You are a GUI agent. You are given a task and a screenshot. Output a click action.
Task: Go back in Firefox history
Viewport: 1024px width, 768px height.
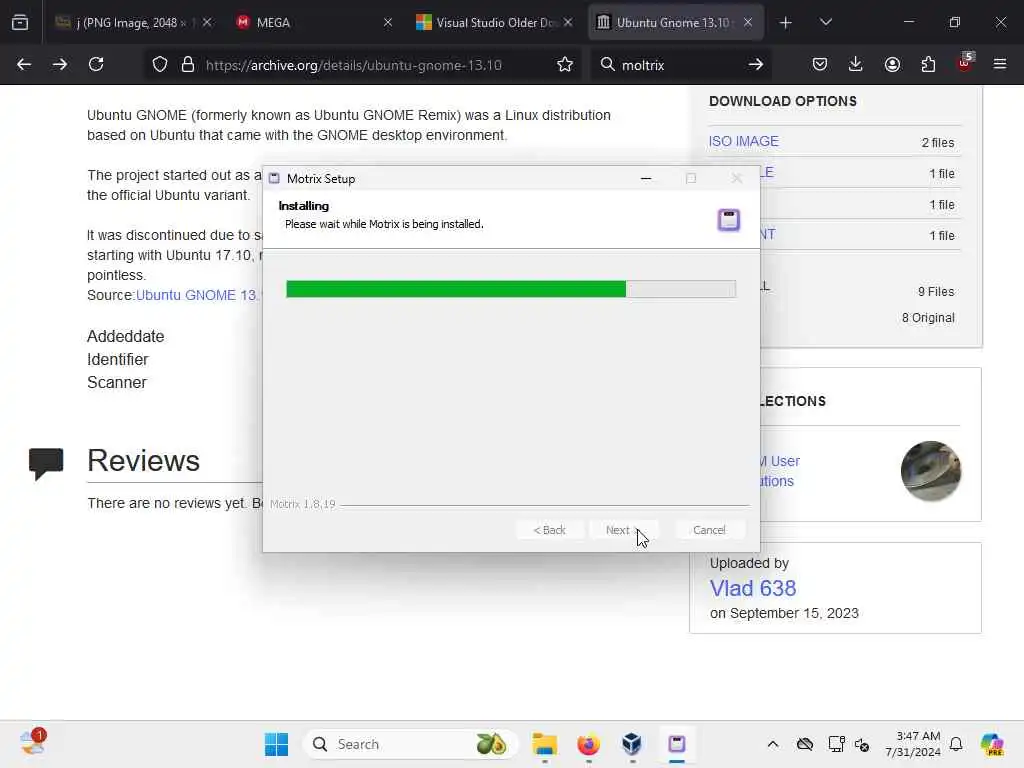24,64
